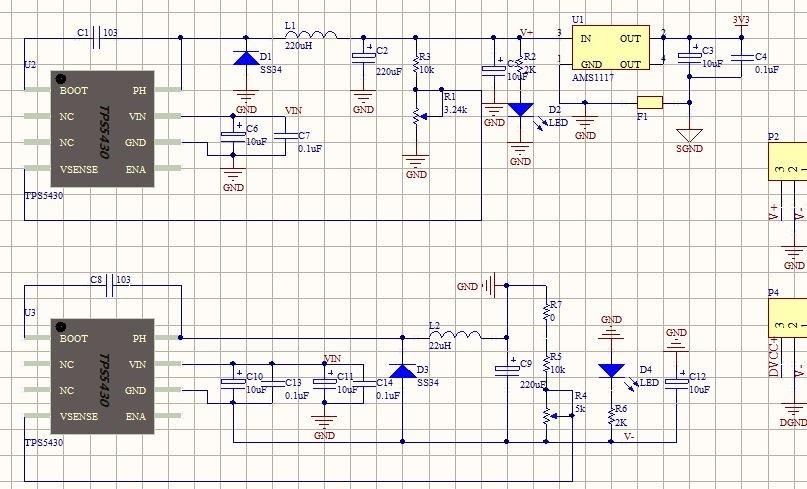Click the AMS1117 regulator U1 body
807x489 pixels.
[611, 47]
